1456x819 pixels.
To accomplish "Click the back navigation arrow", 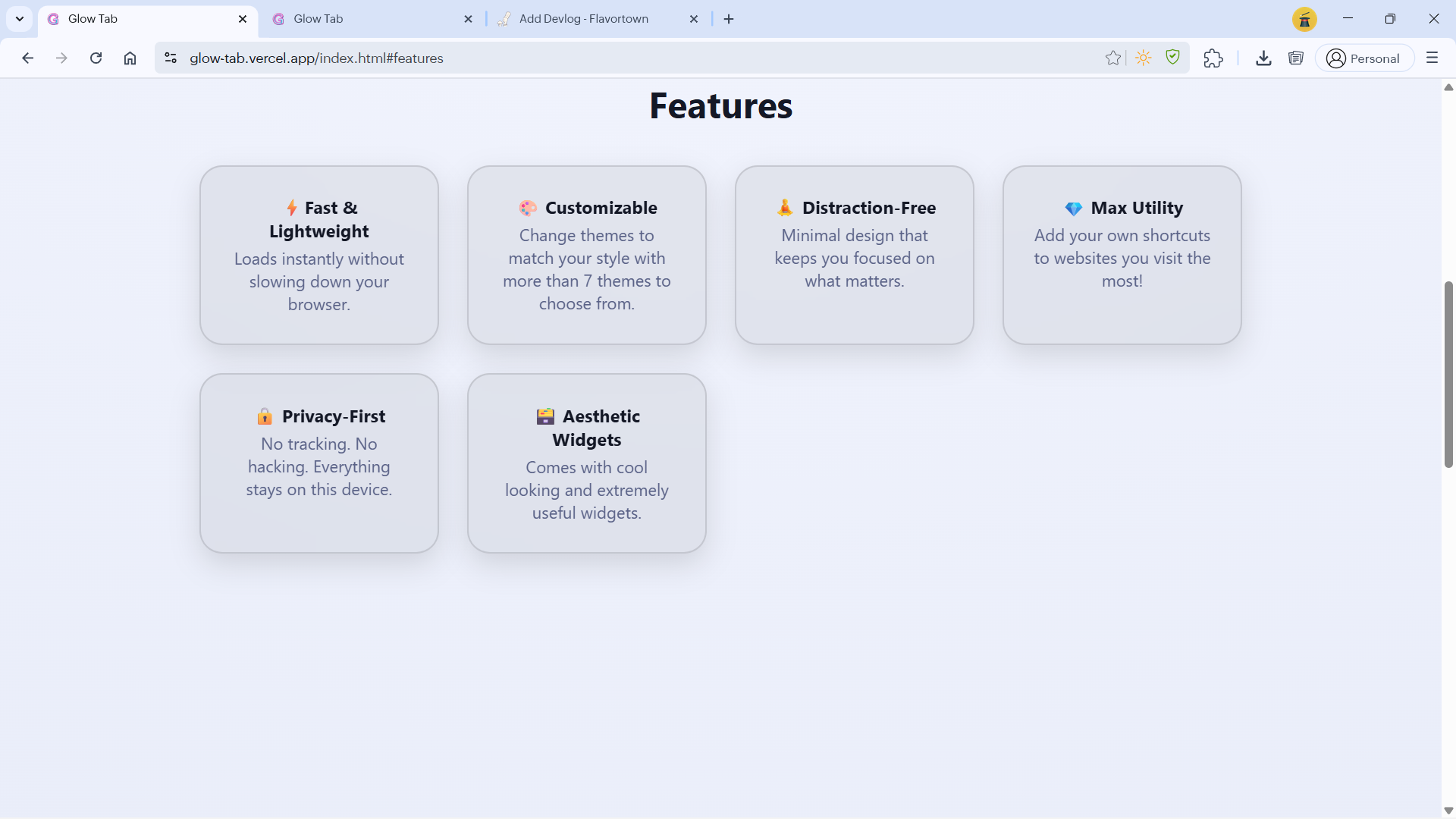I will 28,58.
